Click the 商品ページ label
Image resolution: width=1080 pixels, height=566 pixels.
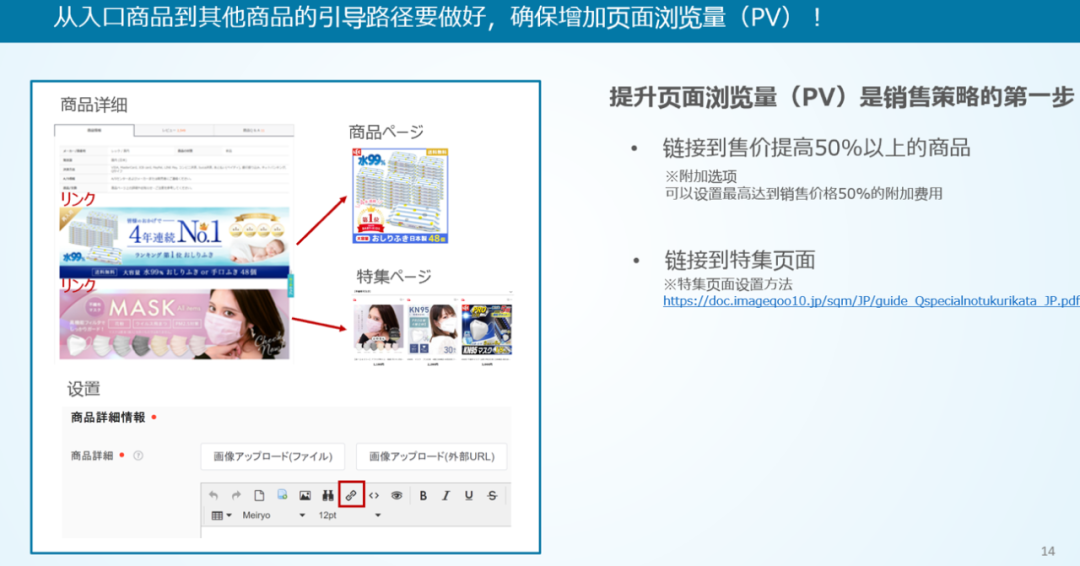(x=386, y=132)
